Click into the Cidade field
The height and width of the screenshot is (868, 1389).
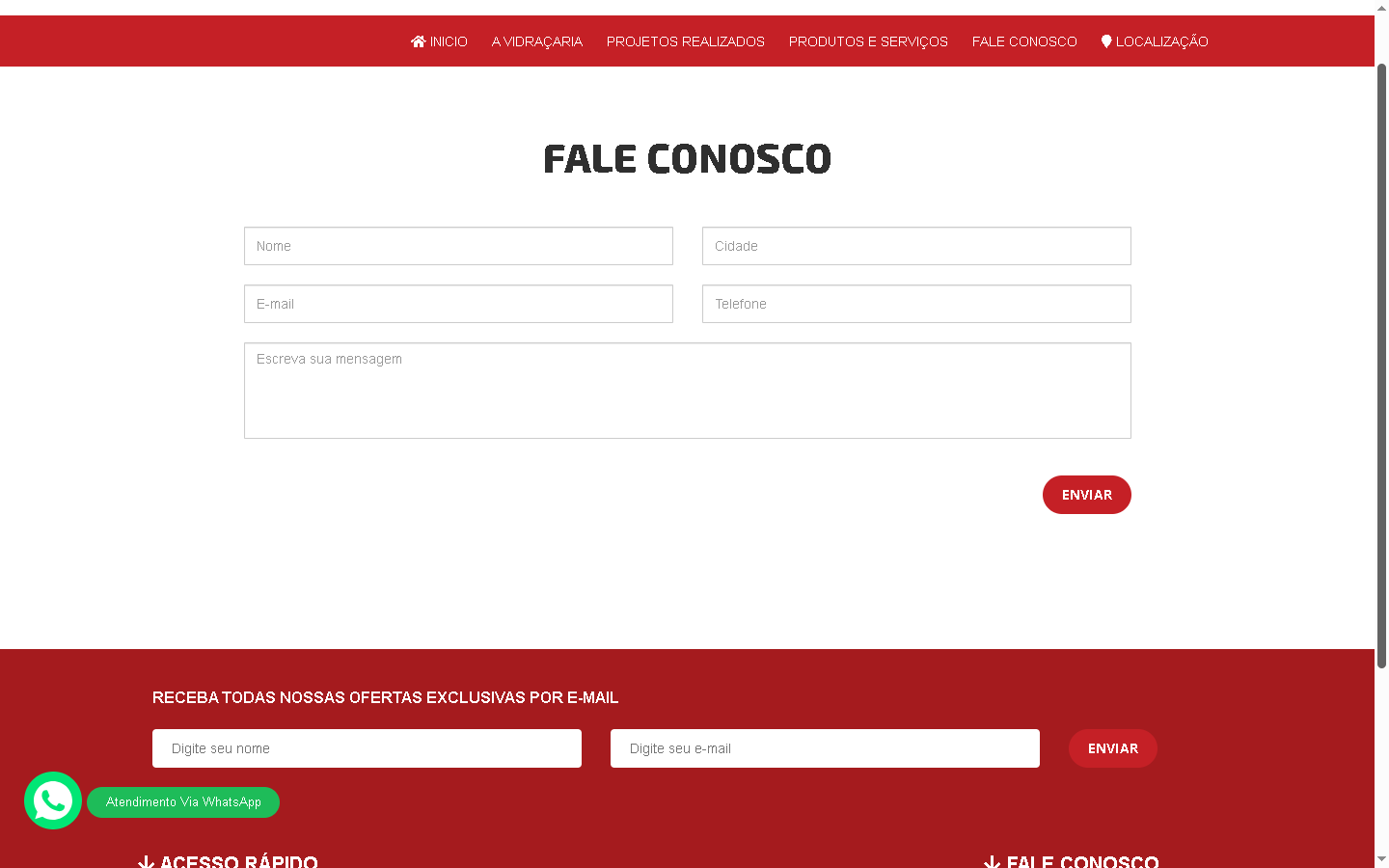click(x=916, y=246)
